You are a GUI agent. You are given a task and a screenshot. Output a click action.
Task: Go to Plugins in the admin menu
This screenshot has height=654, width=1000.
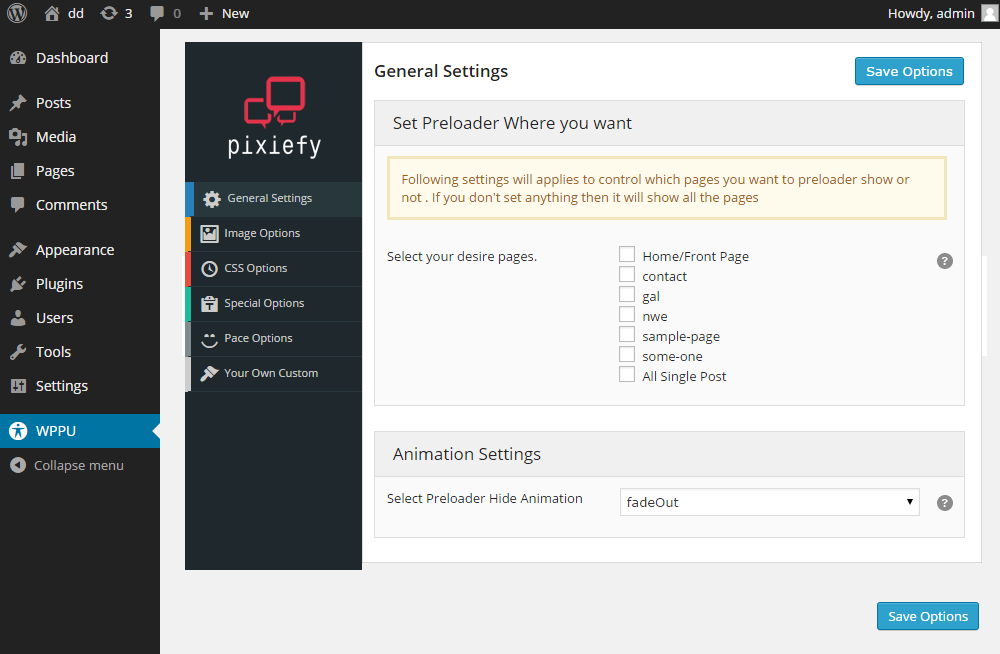[59, 284]
